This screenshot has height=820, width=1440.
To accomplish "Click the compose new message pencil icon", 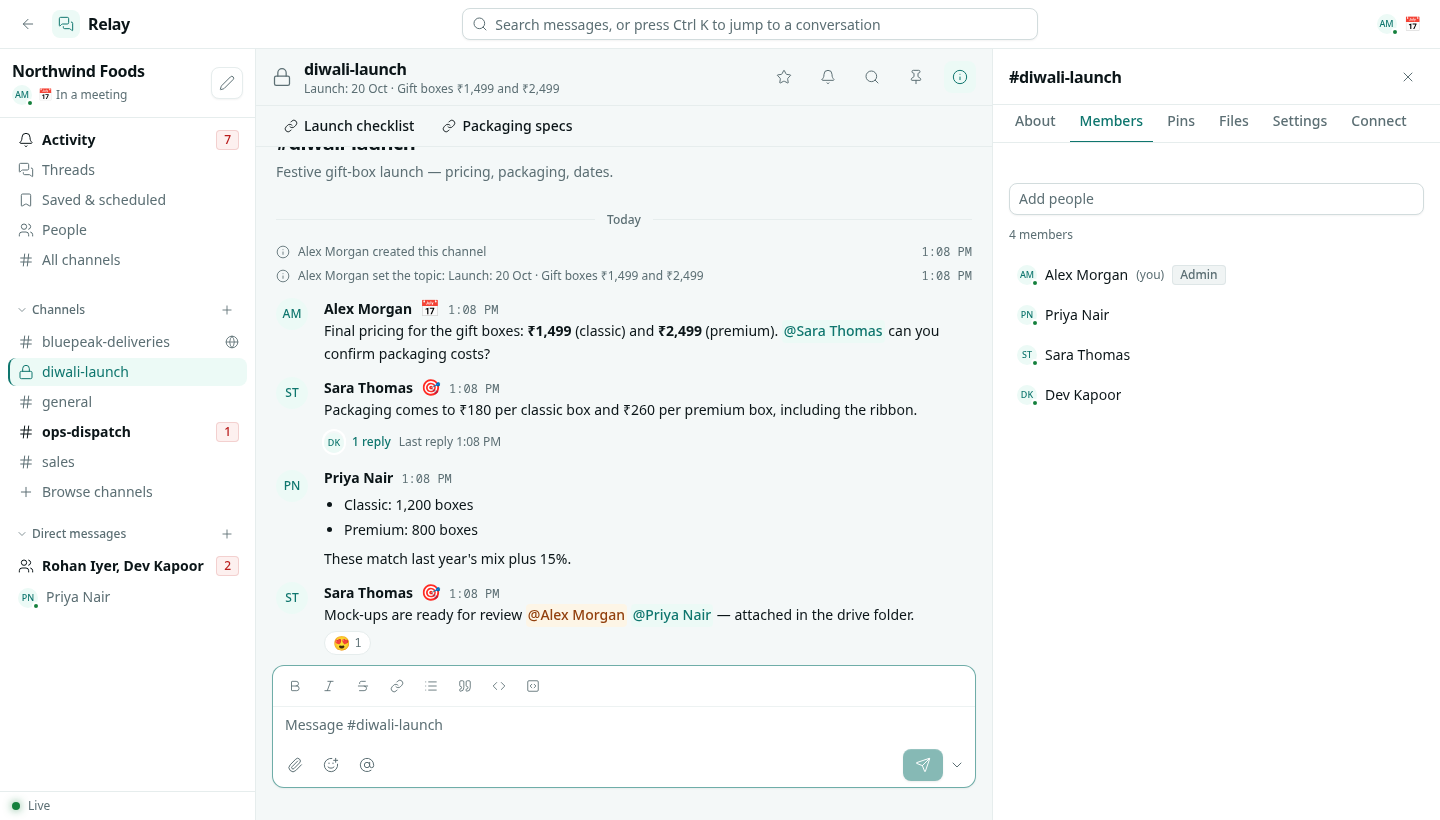I will click(227, 83).
